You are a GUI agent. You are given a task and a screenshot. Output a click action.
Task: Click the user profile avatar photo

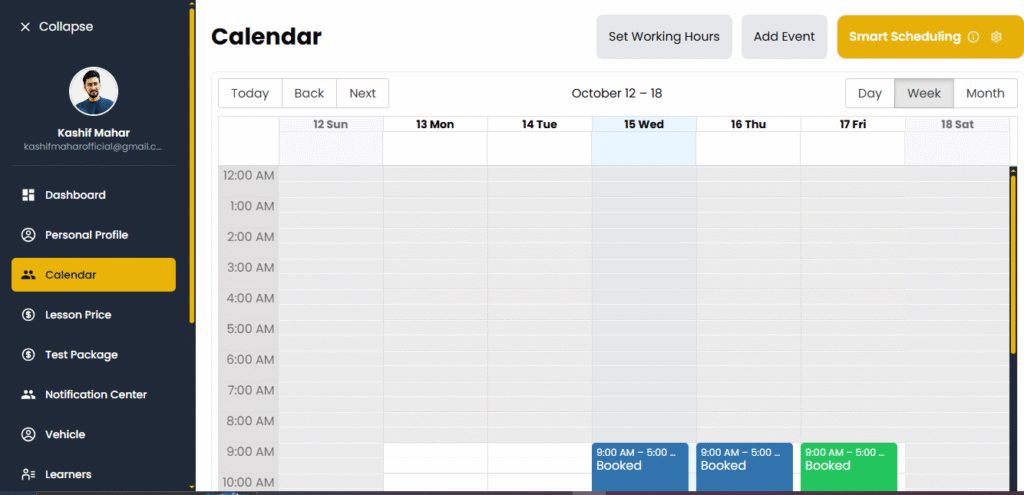[93, 92]
